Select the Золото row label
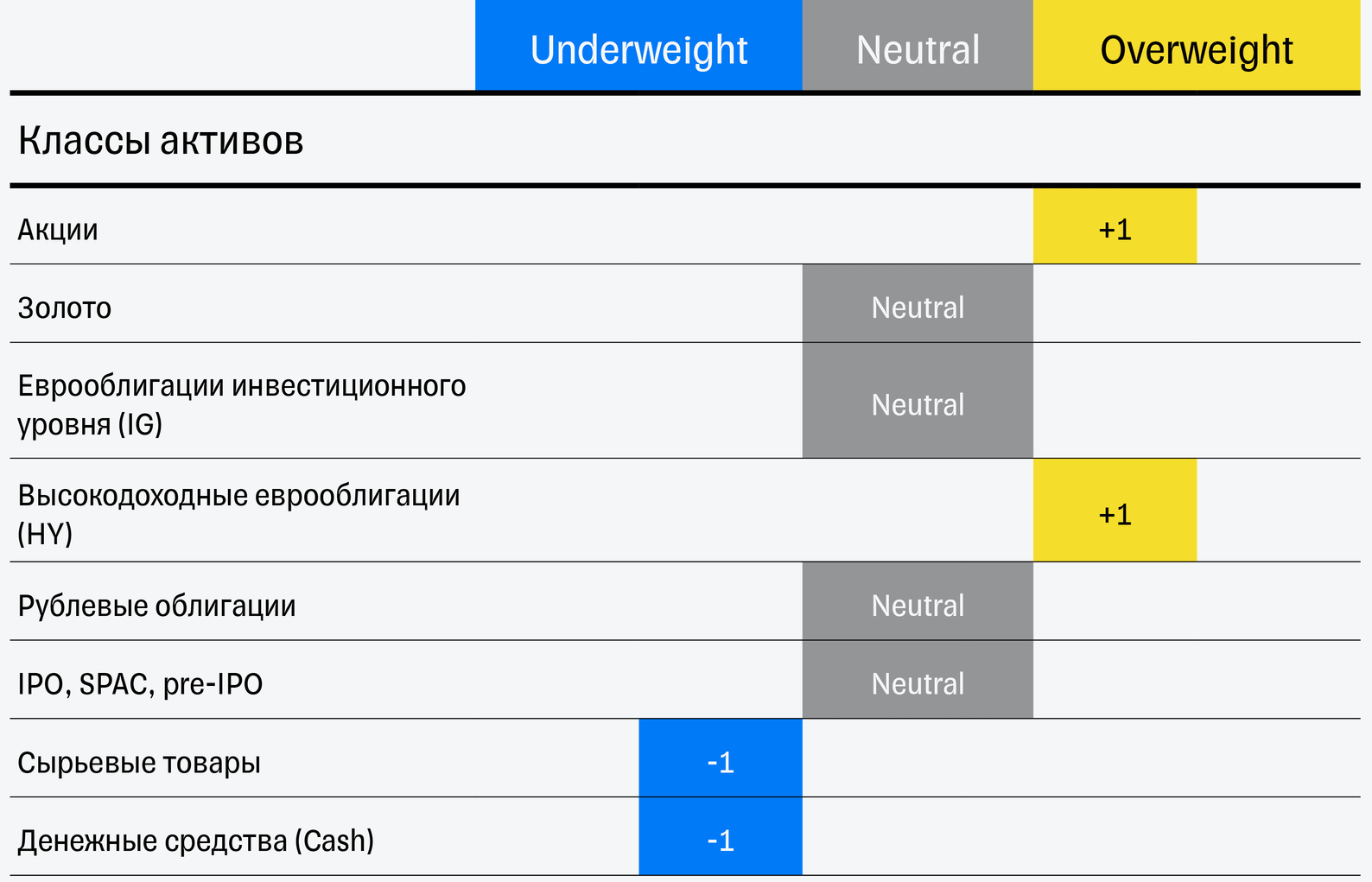1372x882 pixels. tap(65, 308)
